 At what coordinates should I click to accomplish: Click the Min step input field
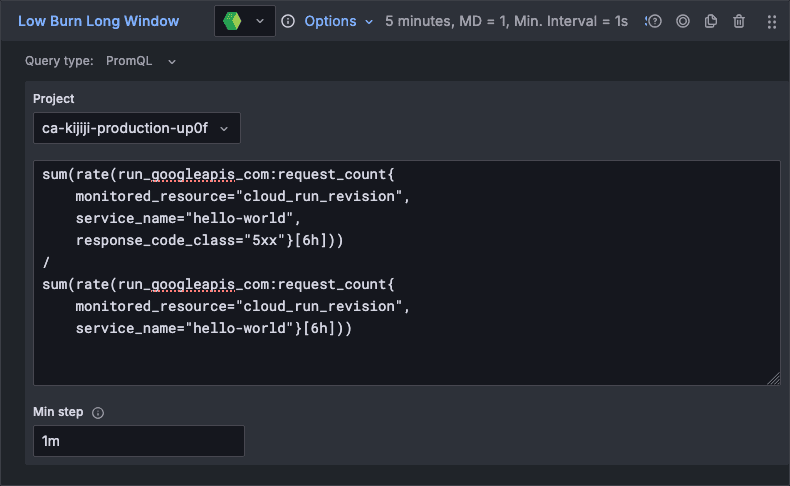[139, 441]
